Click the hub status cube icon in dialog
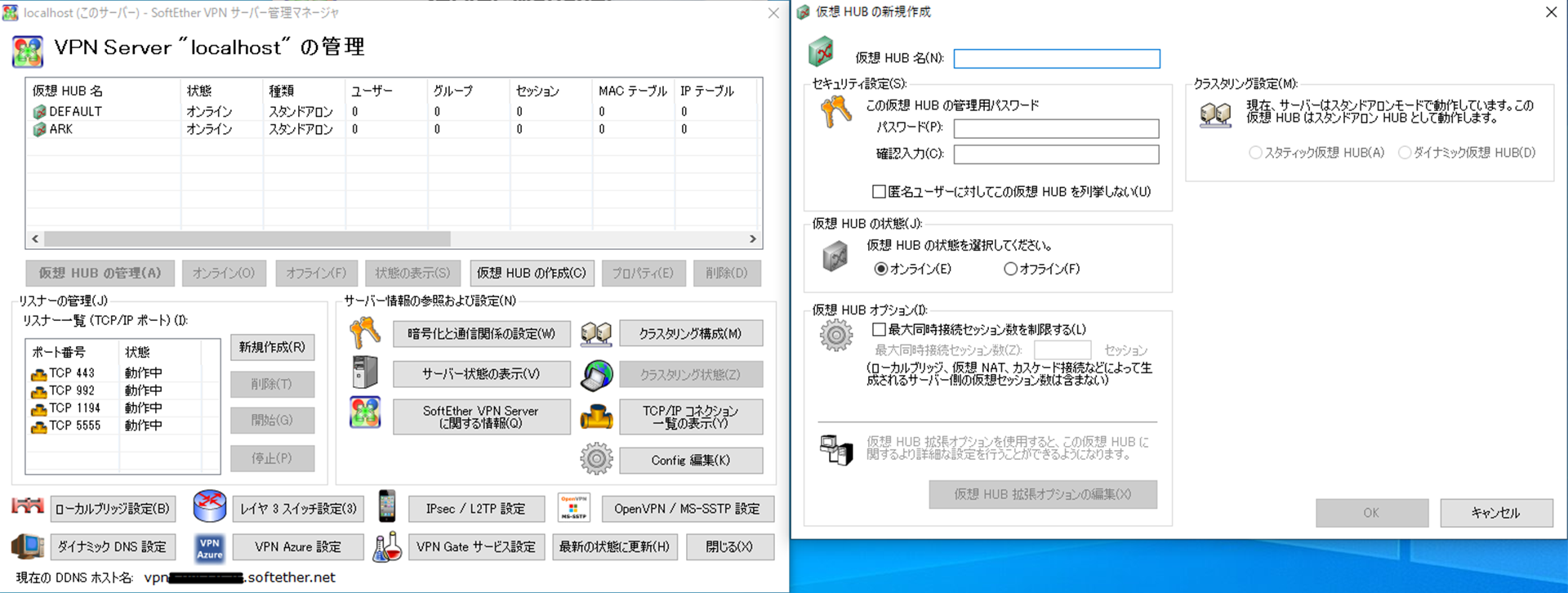This screenshot has height=593, width=1568. [835, 256]
